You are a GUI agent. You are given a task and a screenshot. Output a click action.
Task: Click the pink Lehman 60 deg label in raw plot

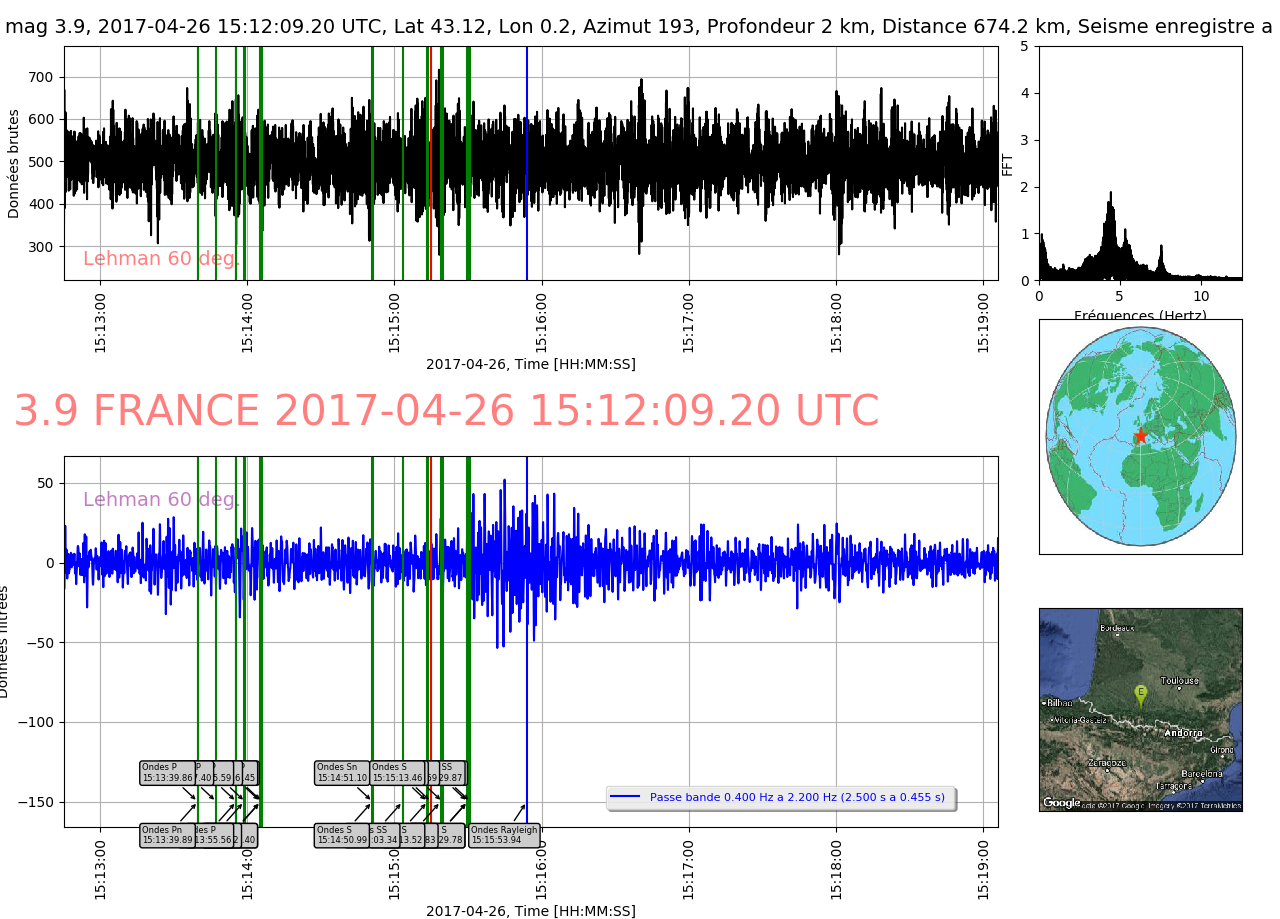click(160, 259)
